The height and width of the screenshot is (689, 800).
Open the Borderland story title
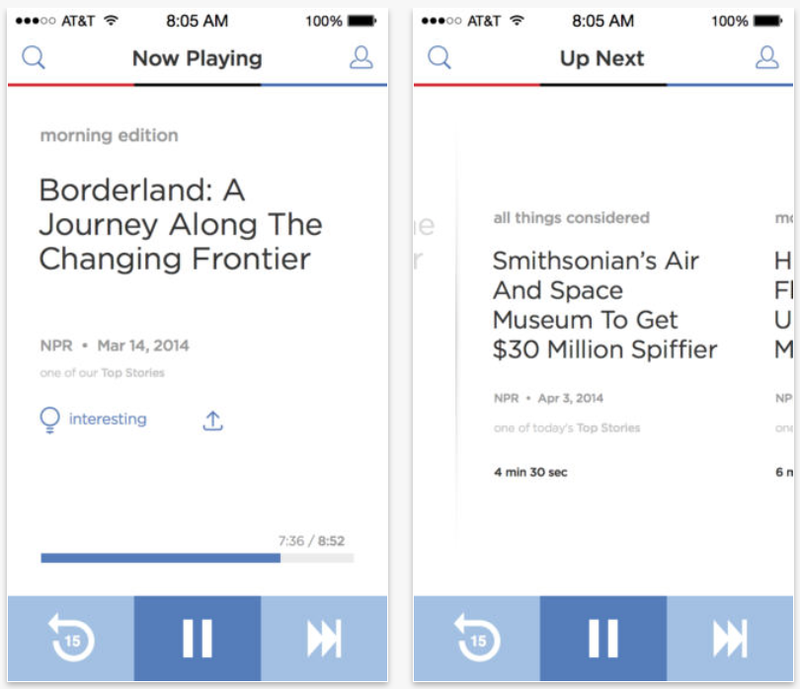point(181,225)
